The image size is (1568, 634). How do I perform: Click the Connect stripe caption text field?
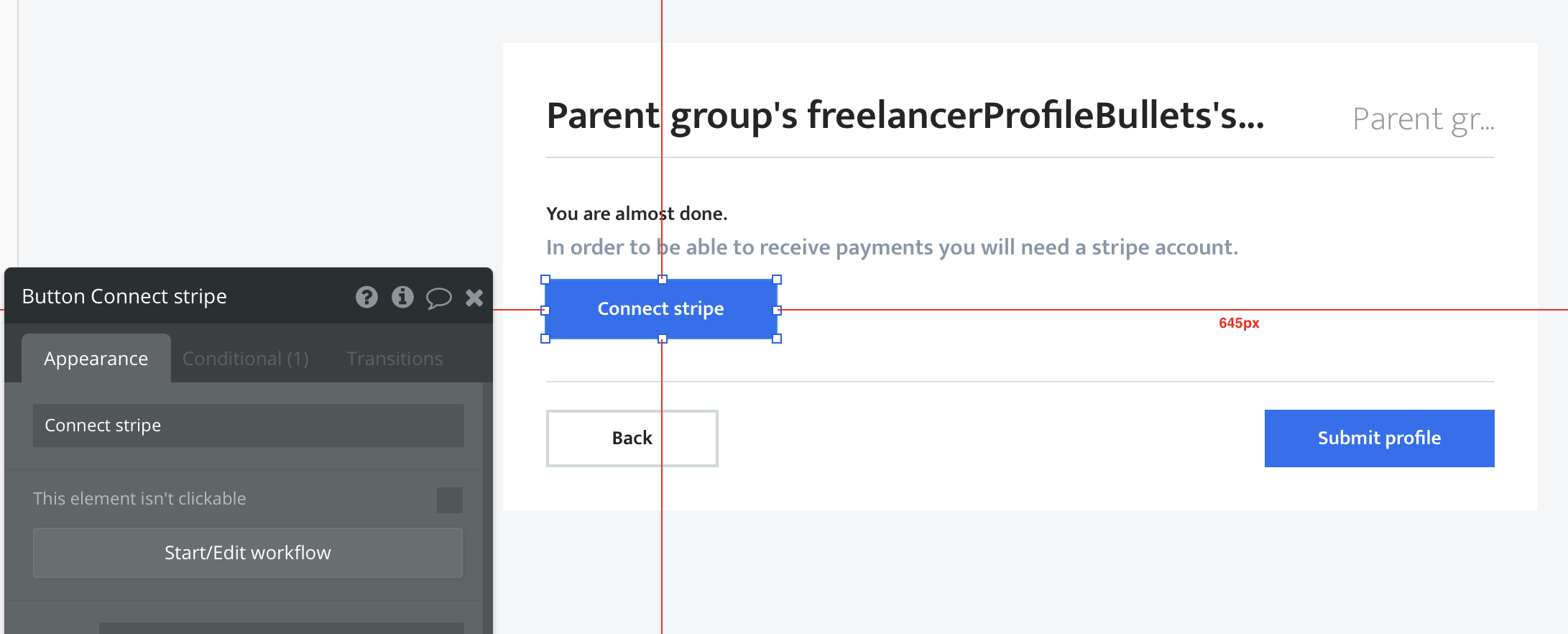(x=248, y=426)
